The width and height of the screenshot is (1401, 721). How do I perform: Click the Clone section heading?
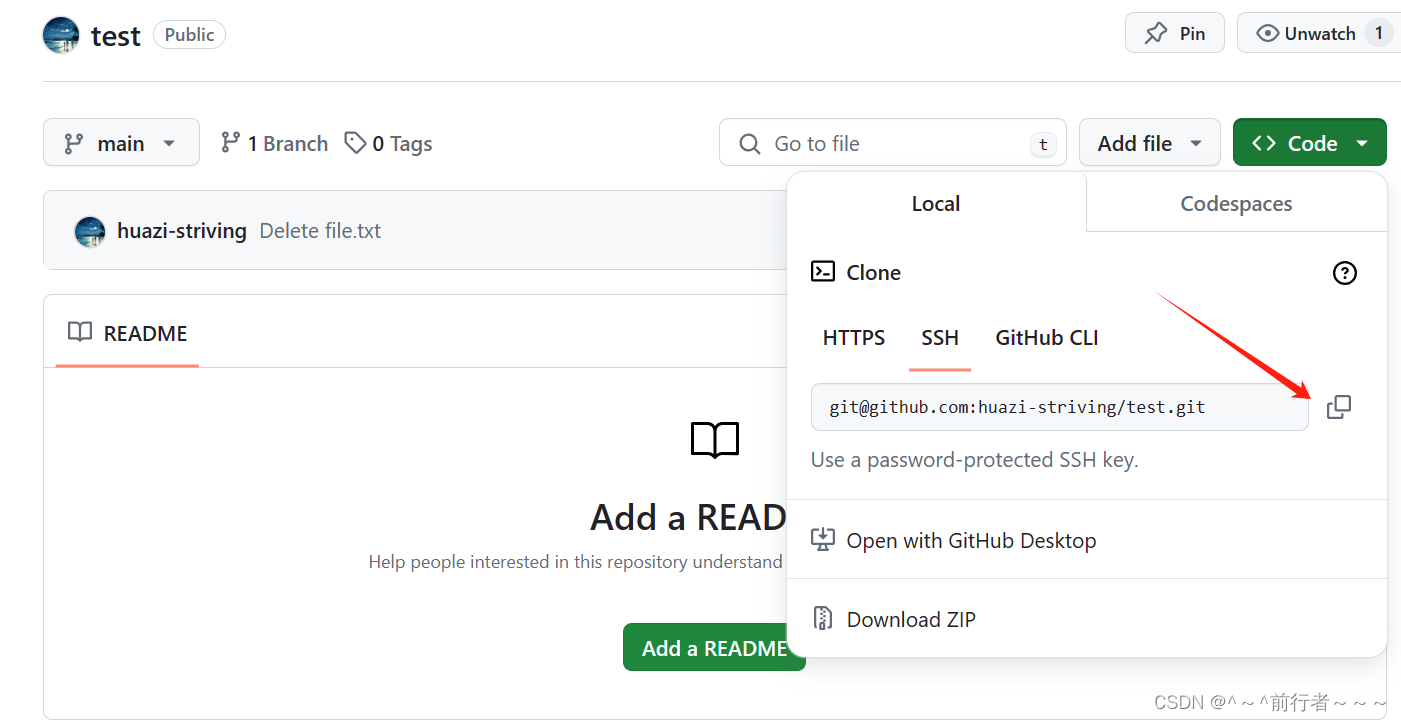tap(874, 273)
